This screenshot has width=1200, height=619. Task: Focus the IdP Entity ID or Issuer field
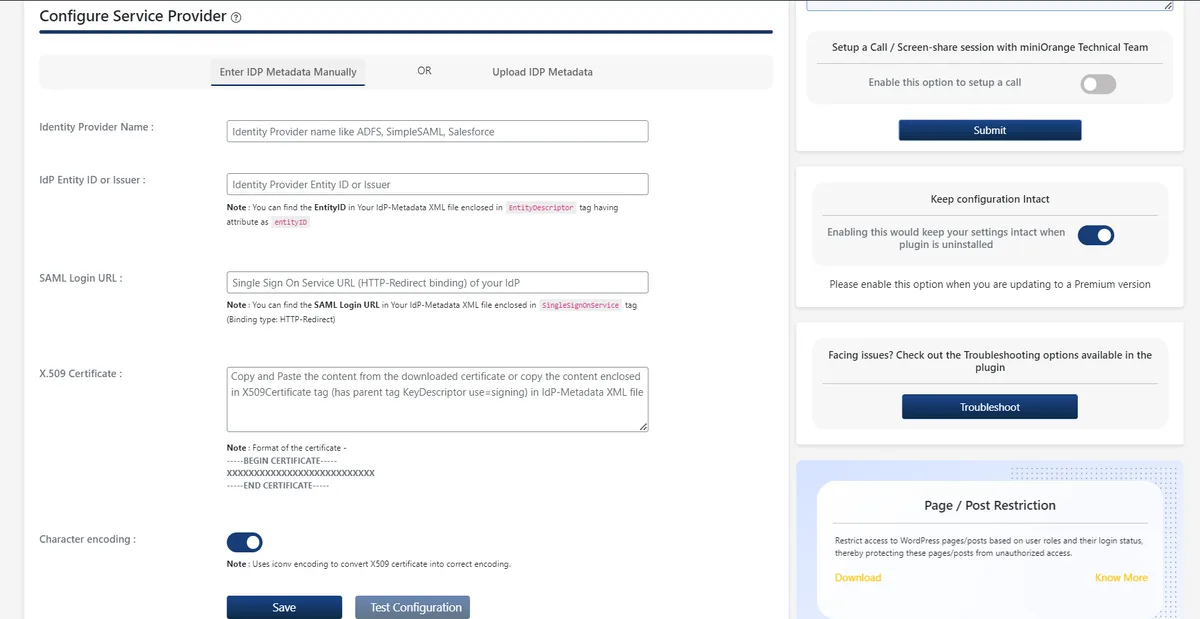(437, 184)
